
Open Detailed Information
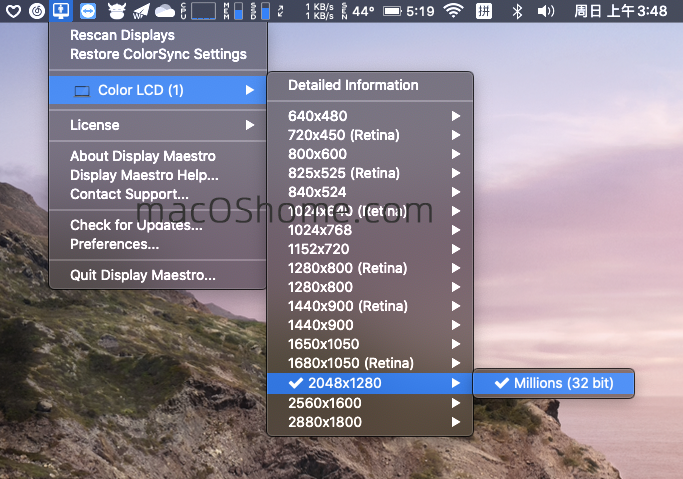(x=370, y=85)
